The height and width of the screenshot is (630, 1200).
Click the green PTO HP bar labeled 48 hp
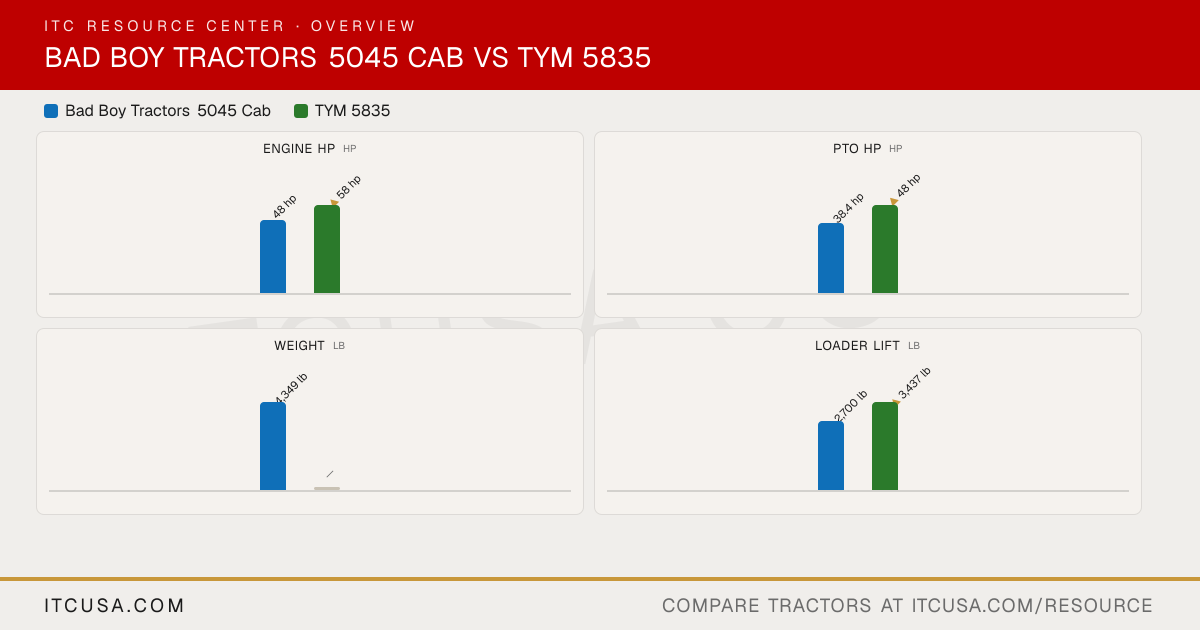(x=885, y=249)
